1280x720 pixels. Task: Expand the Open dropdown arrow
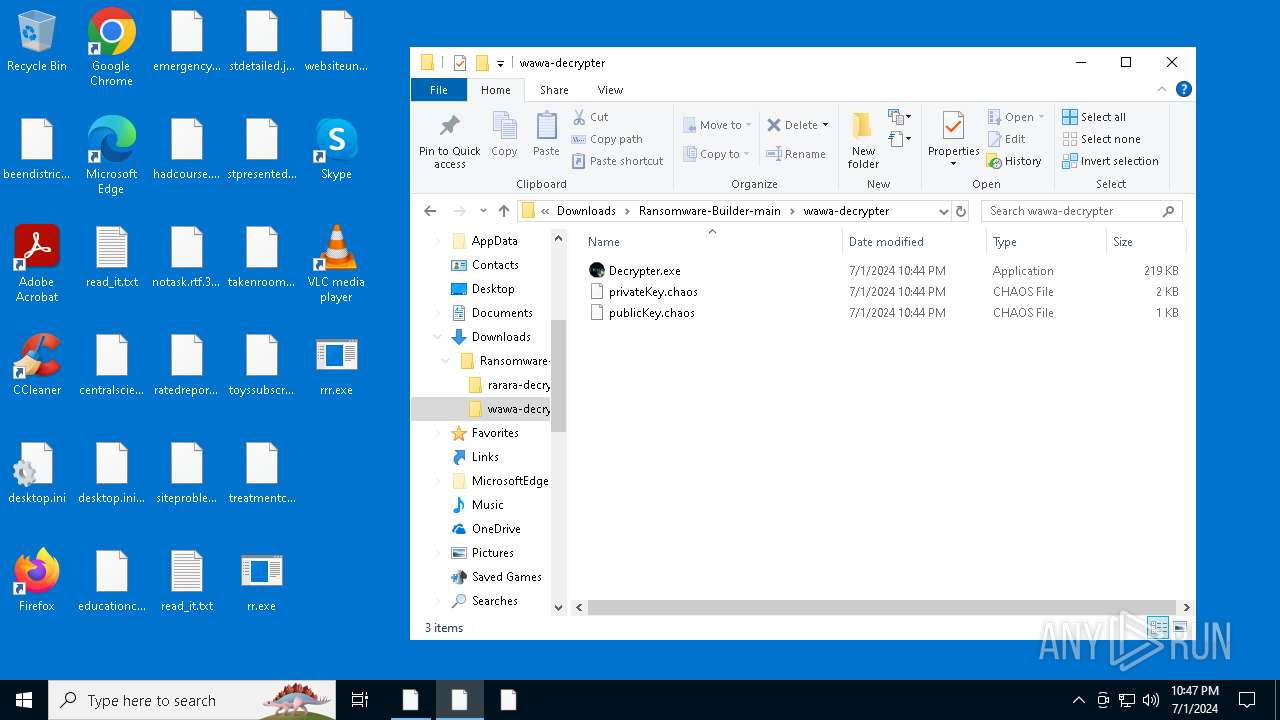pos(1041,117)
